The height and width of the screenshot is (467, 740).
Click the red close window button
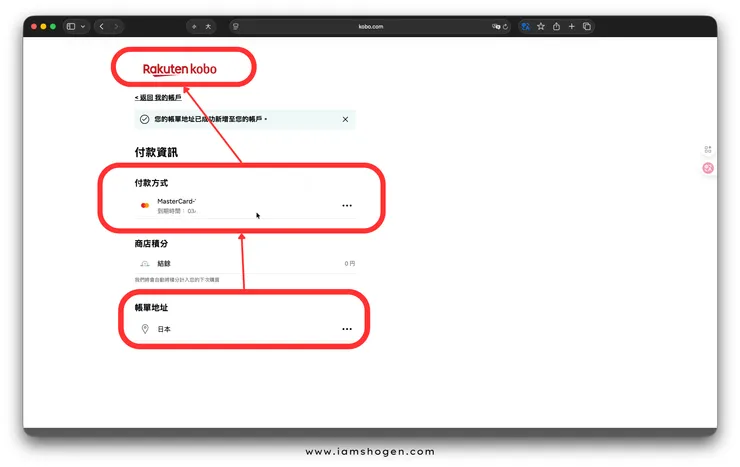(x=34, y=26)
